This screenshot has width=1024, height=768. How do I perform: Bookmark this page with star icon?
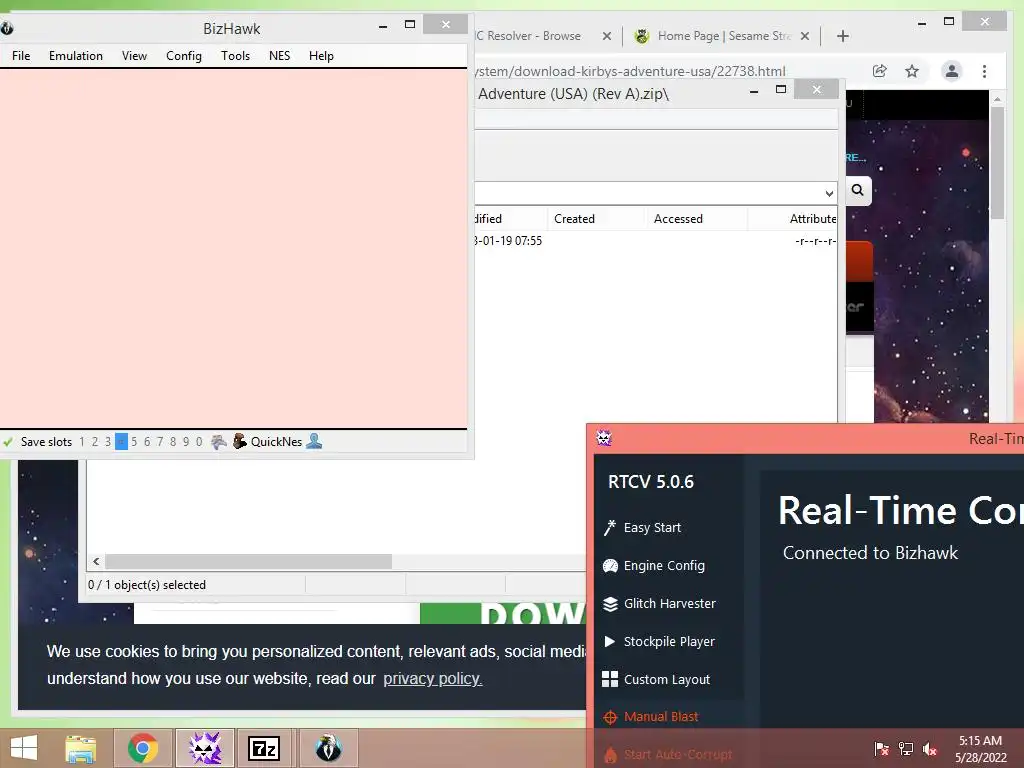pos(912,71)
